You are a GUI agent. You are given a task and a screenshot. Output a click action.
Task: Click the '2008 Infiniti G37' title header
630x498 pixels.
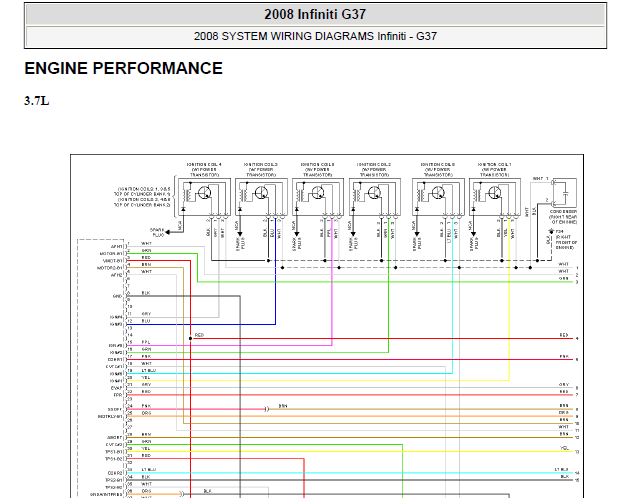(x=315, y=14)
